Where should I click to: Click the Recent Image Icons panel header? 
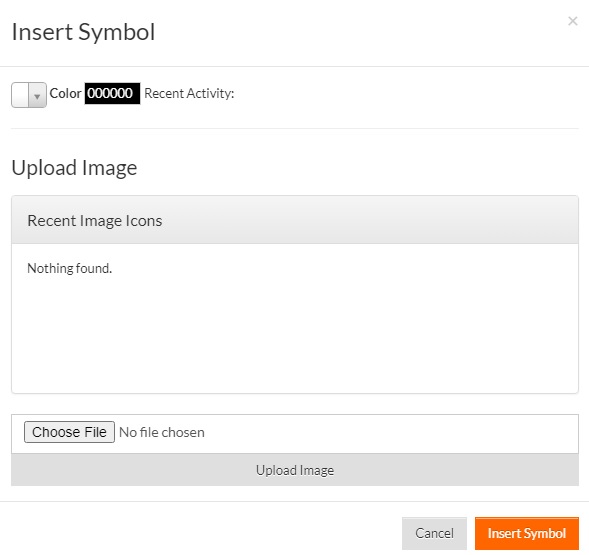click(x=295, y=220)
